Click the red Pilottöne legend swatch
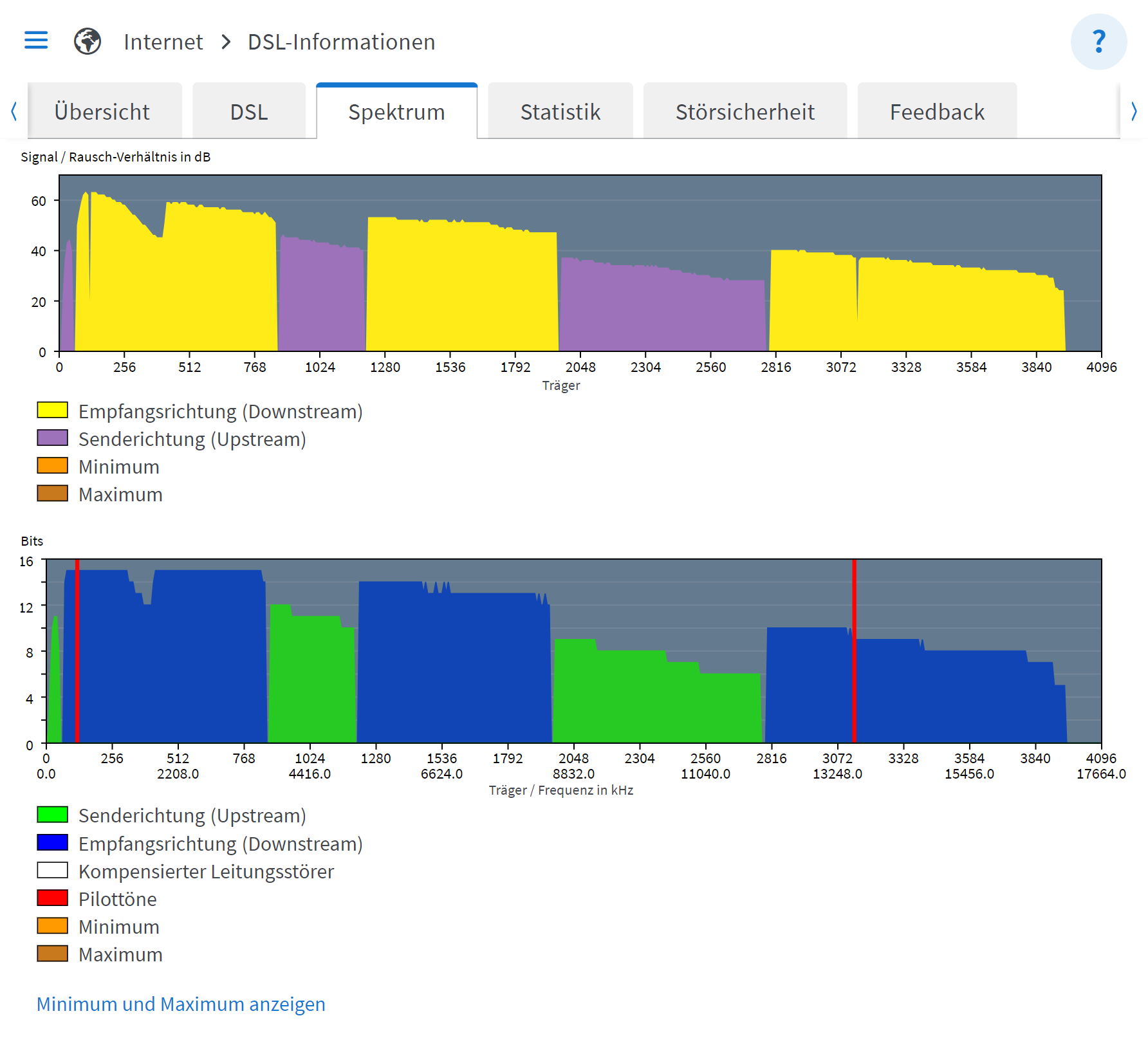 tap(53, 898)
